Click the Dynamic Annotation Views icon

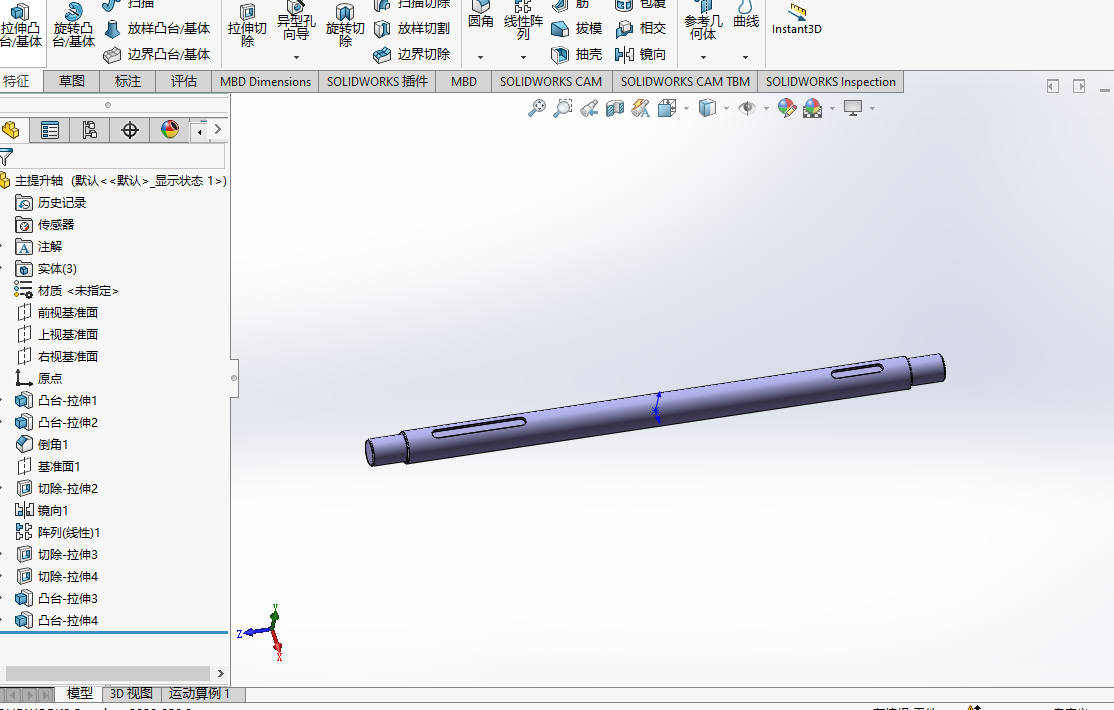tap(641, 108)
